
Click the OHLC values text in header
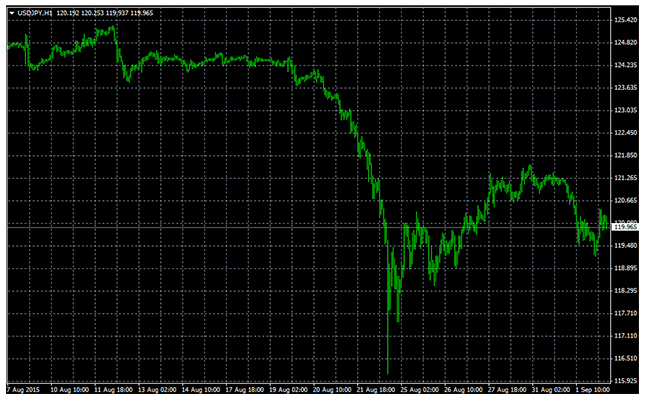coord(105,13)
